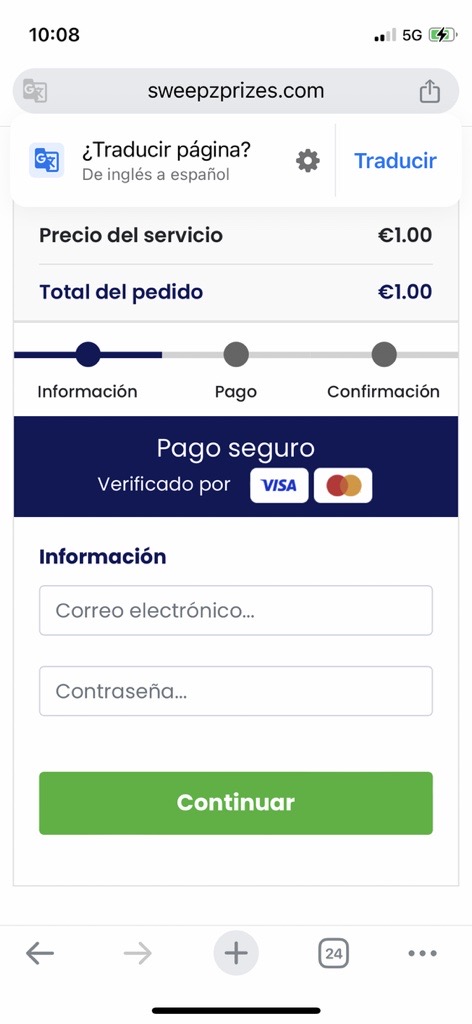Screen dimensions: 472x1024
Task: Tap the sweepzprizes.com address text
Action: tap(236, 91)
